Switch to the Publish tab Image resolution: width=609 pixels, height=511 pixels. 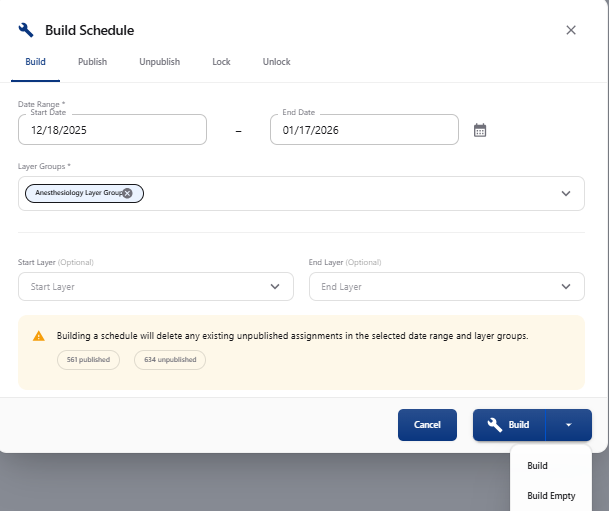tap(92, 62)
